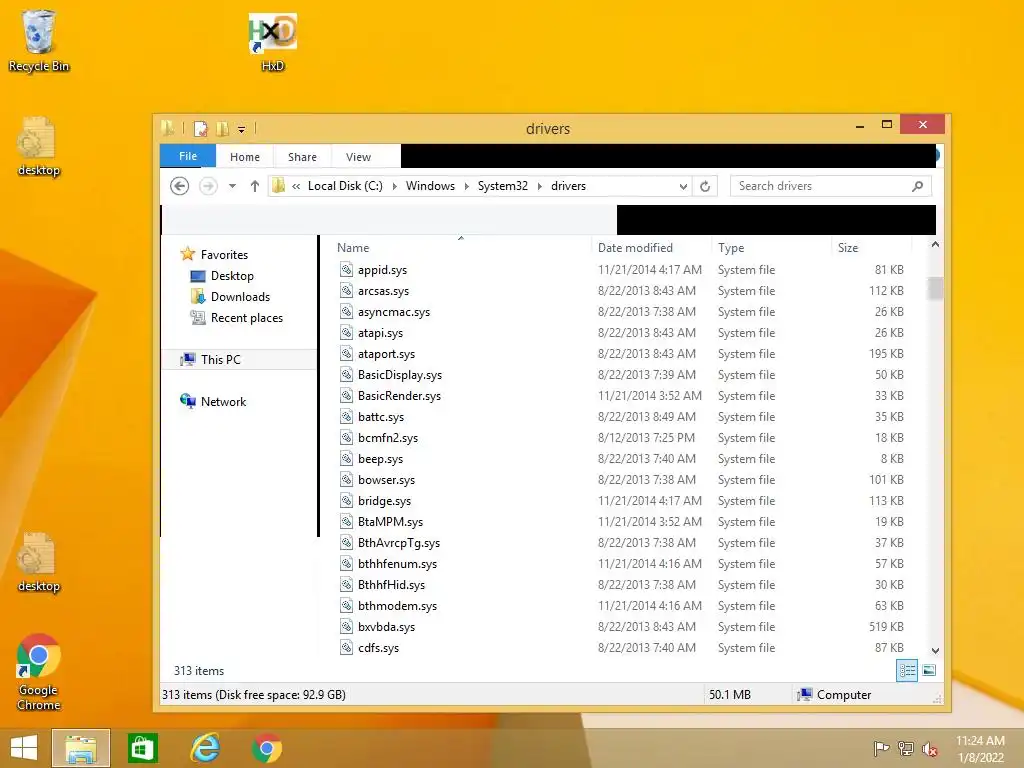
Task: Switch to the View ribbon tab
Action: pyautogui.click(x=359, y=157)
